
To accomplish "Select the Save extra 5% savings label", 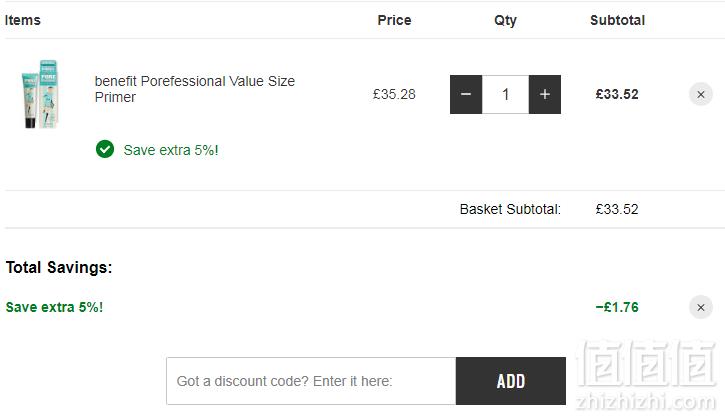I will 54,307.
